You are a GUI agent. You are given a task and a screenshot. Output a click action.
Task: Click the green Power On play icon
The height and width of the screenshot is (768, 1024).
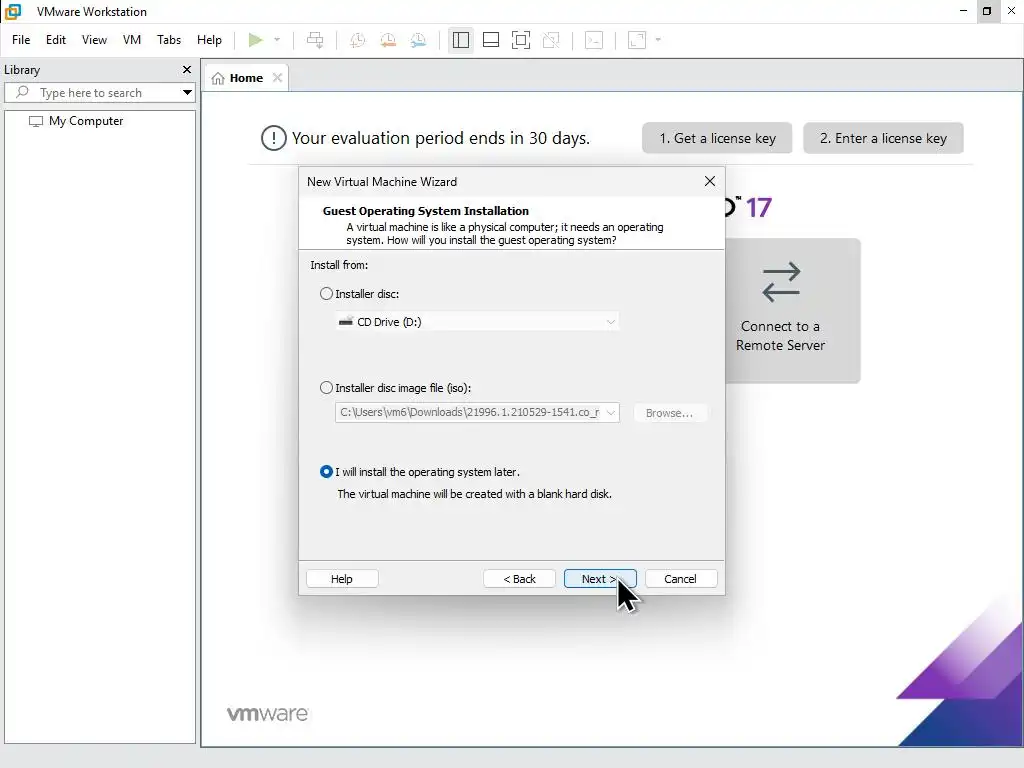[255, 40]
